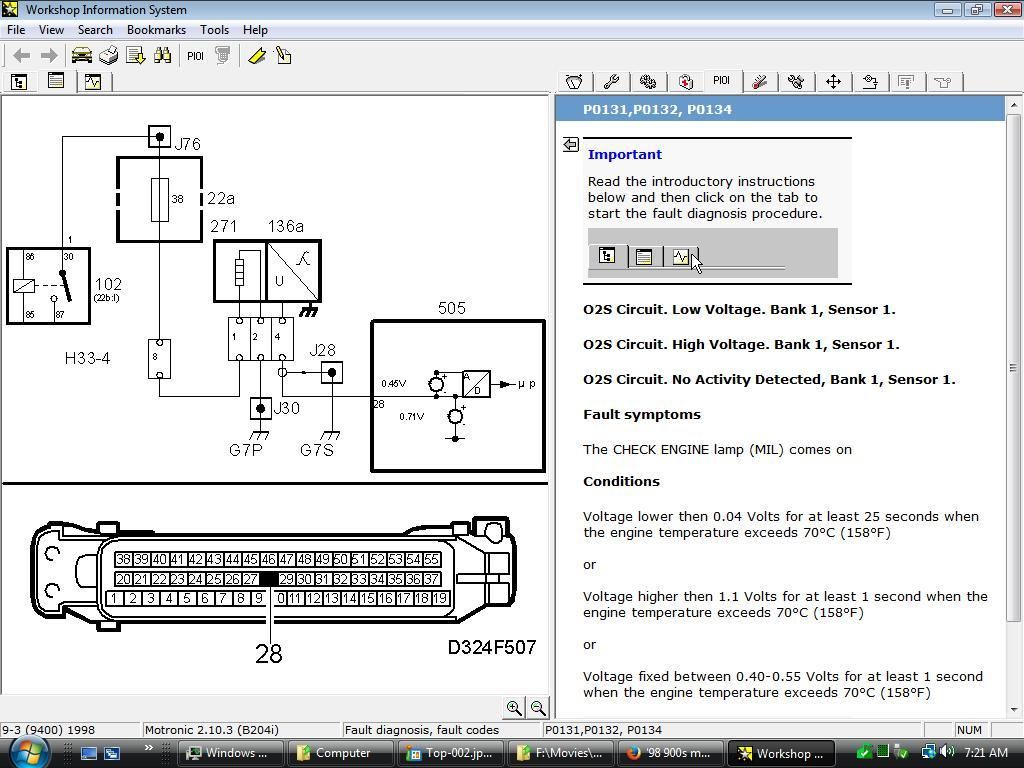Click the back arrow beside Important heading

(570, 144)
